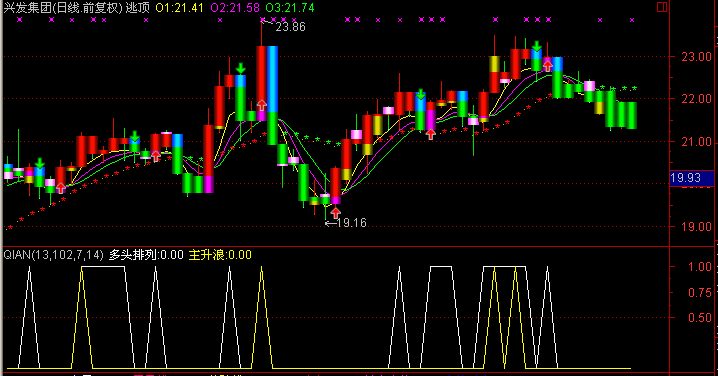Click the 逃顶 indicator name in header

click(x=138, y=7)
